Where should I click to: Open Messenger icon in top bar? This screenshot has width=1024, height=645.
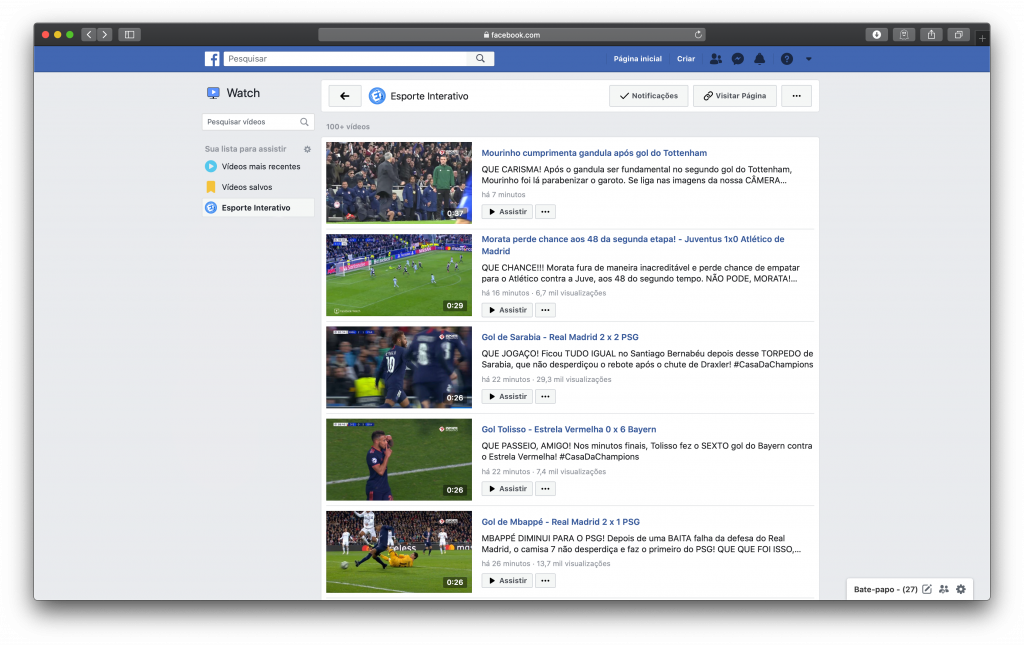click(x=738, y=59)
